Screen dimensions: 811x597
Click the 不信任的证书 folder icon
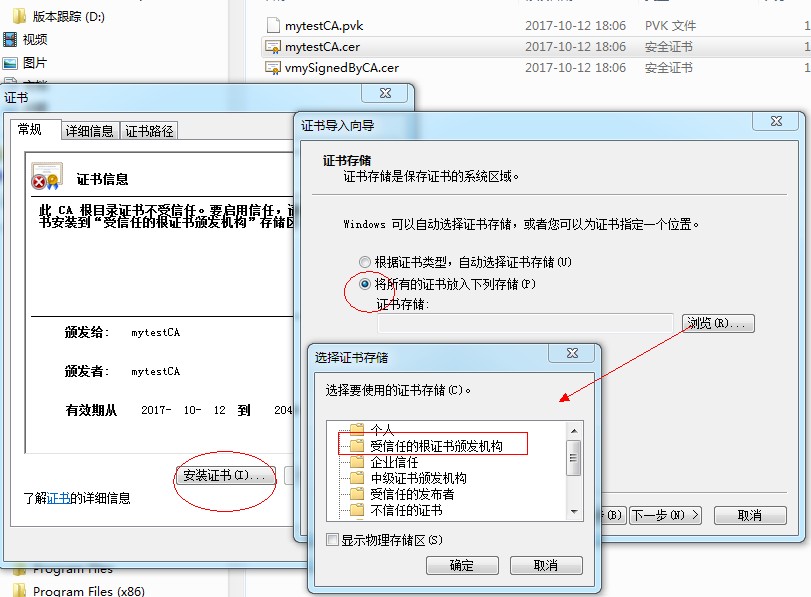point(357,510)
